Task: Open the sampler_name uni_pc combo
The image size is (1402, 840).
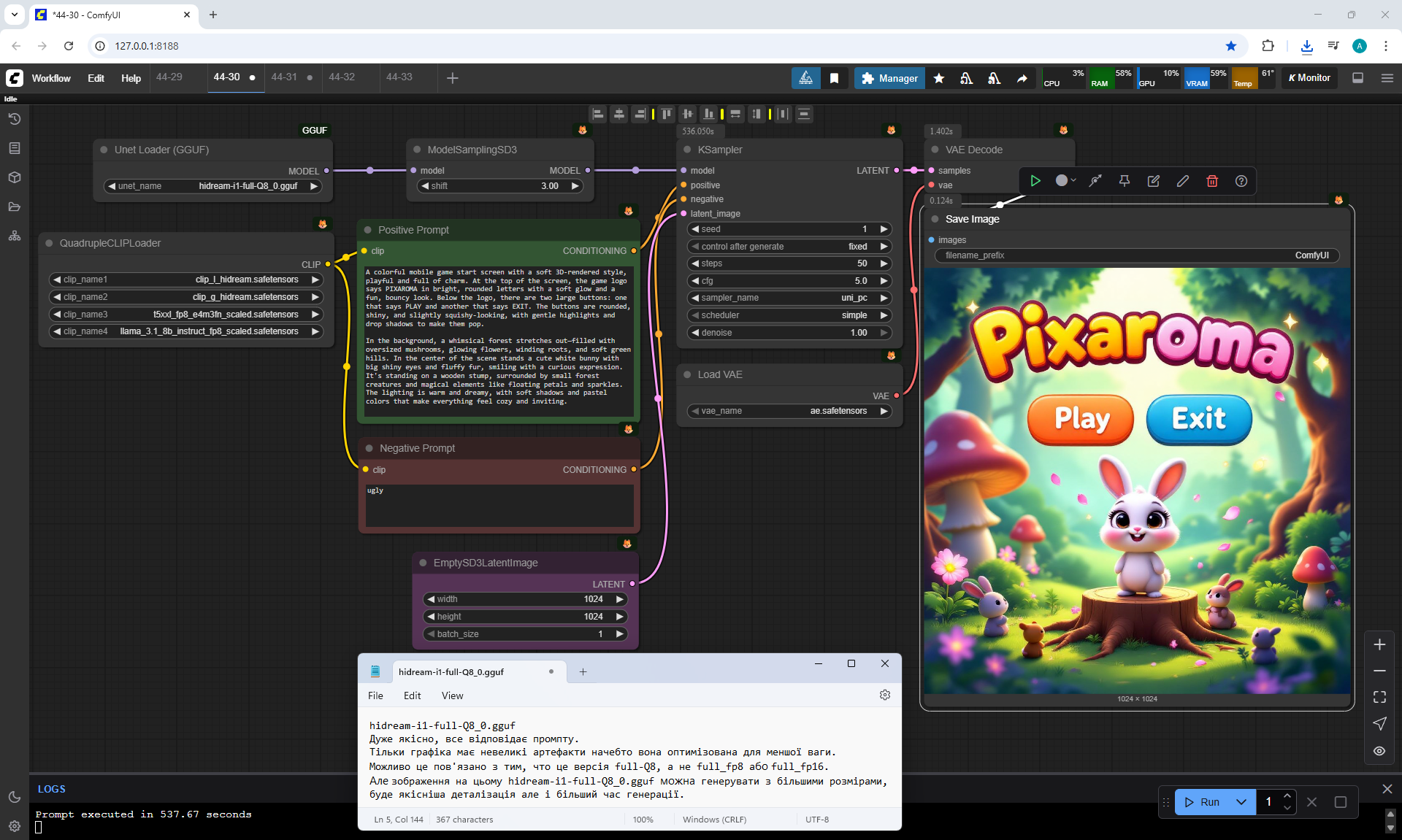Action: 789,298
